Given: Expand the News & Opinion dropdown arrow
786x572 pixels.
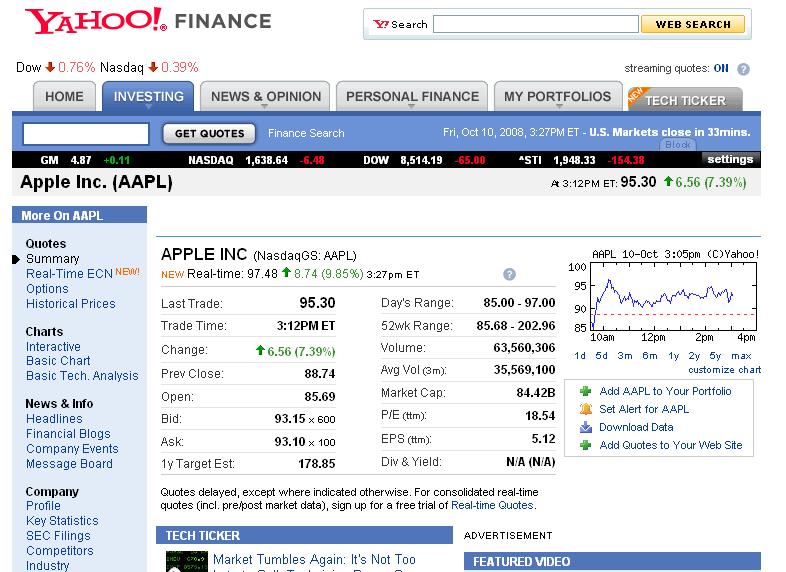Looking at the screenshot, I should 265,107.
